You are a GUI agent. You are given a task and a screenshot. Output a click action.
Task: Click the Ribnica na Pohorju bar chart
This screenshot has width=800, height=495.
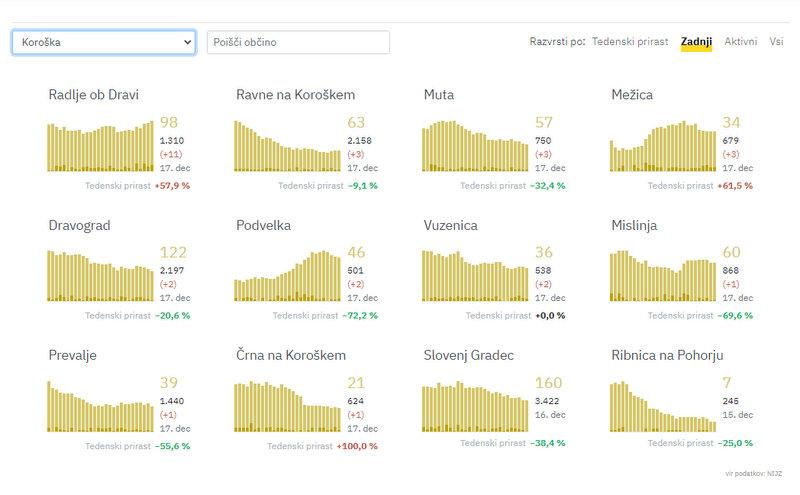coord(662,406)
